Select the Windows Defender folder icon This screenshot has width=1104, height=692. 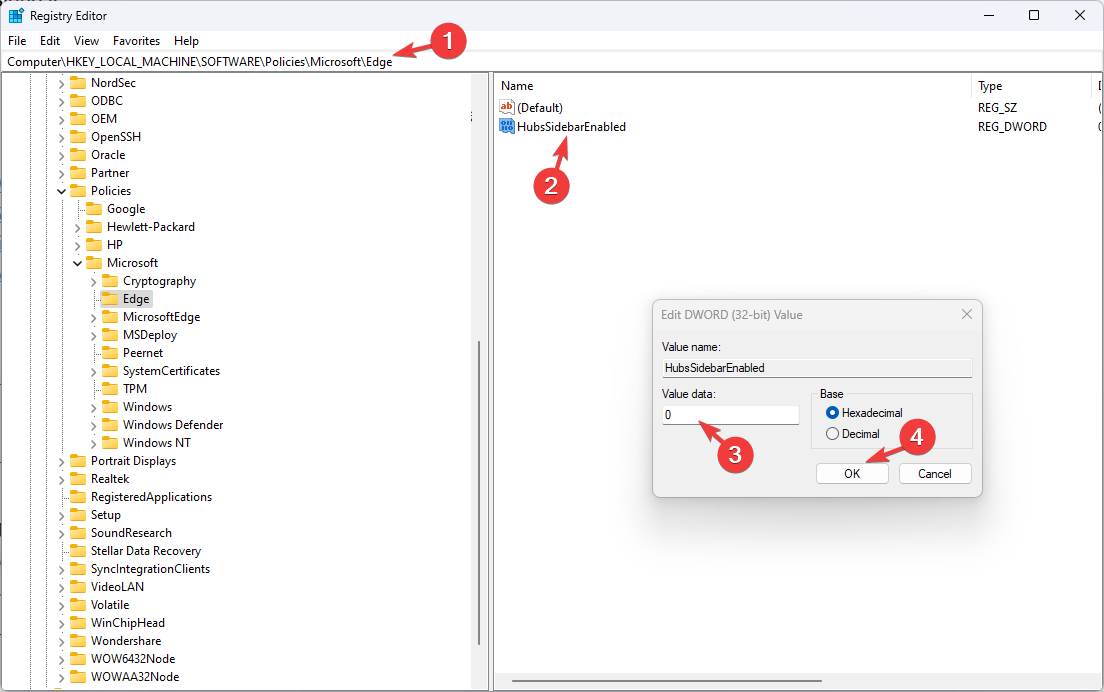pos(111,425)
